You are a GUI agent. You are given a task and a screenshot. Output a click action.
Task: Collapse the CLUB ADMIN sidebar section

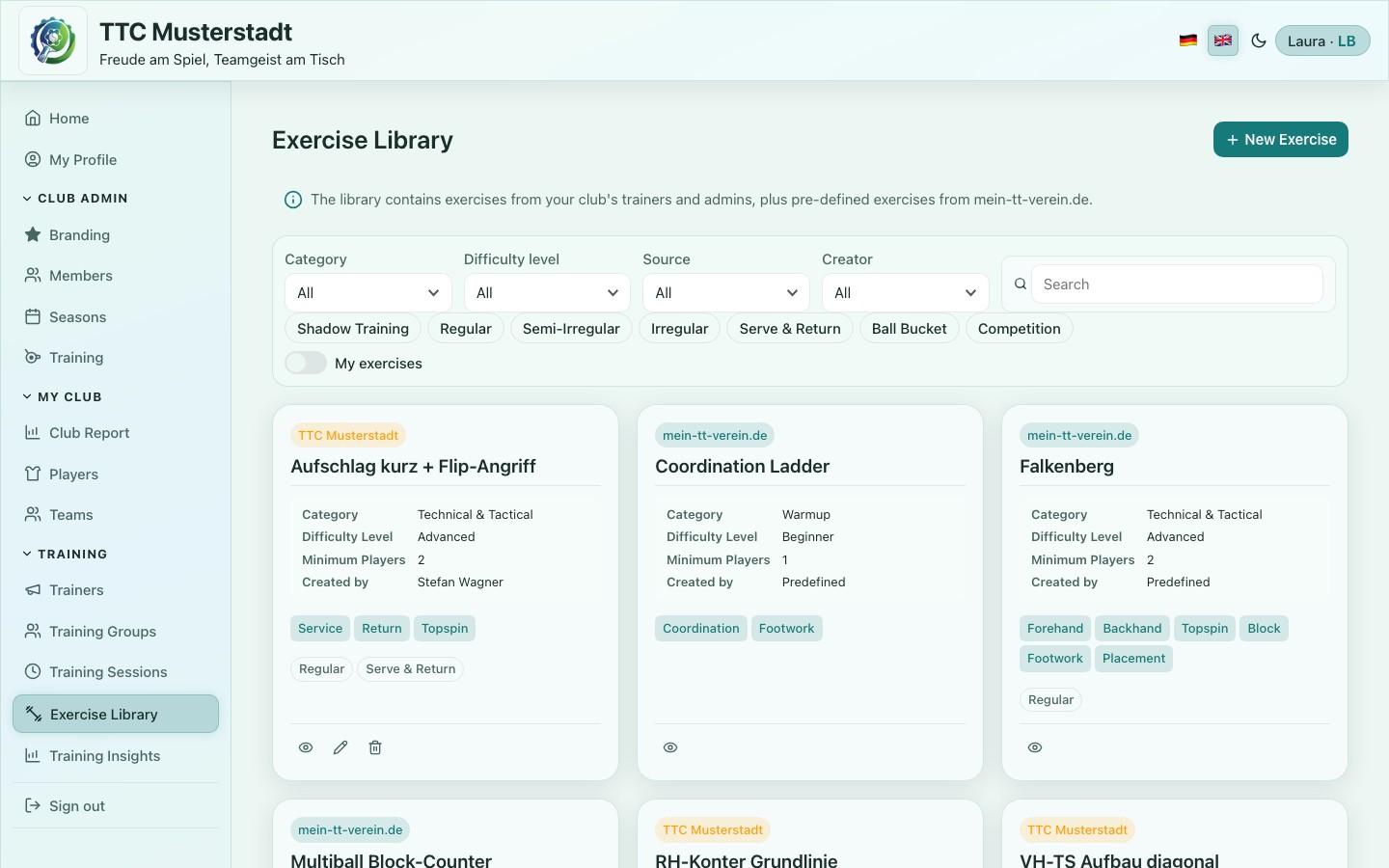tap(75, 198)
